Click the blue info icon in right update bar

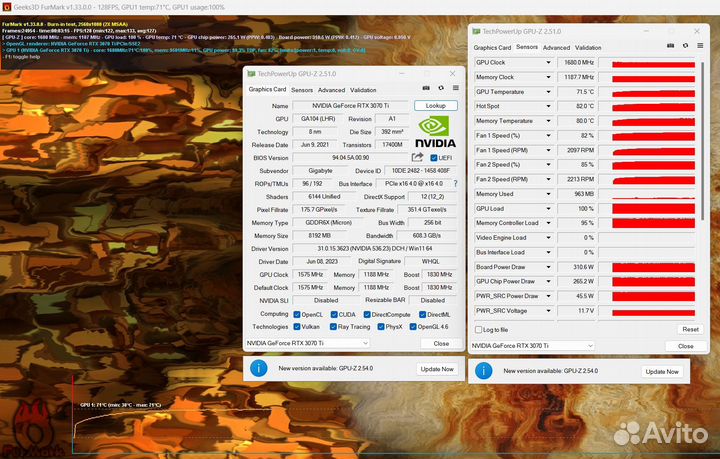[484, 370]
